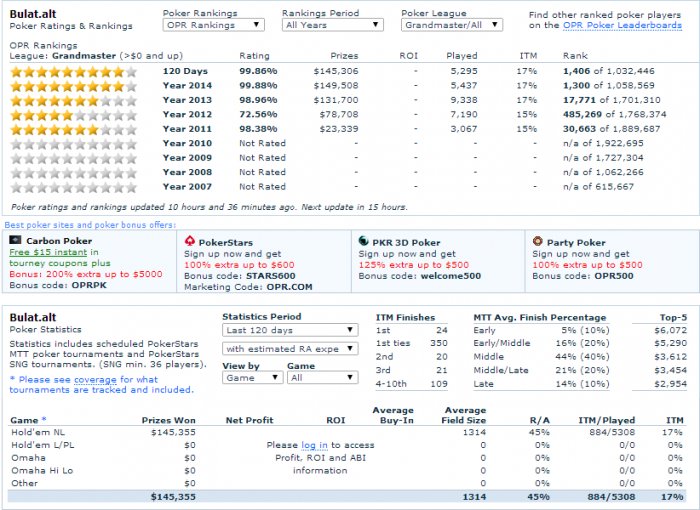Open the Game All dropdown

coord(322,378)
